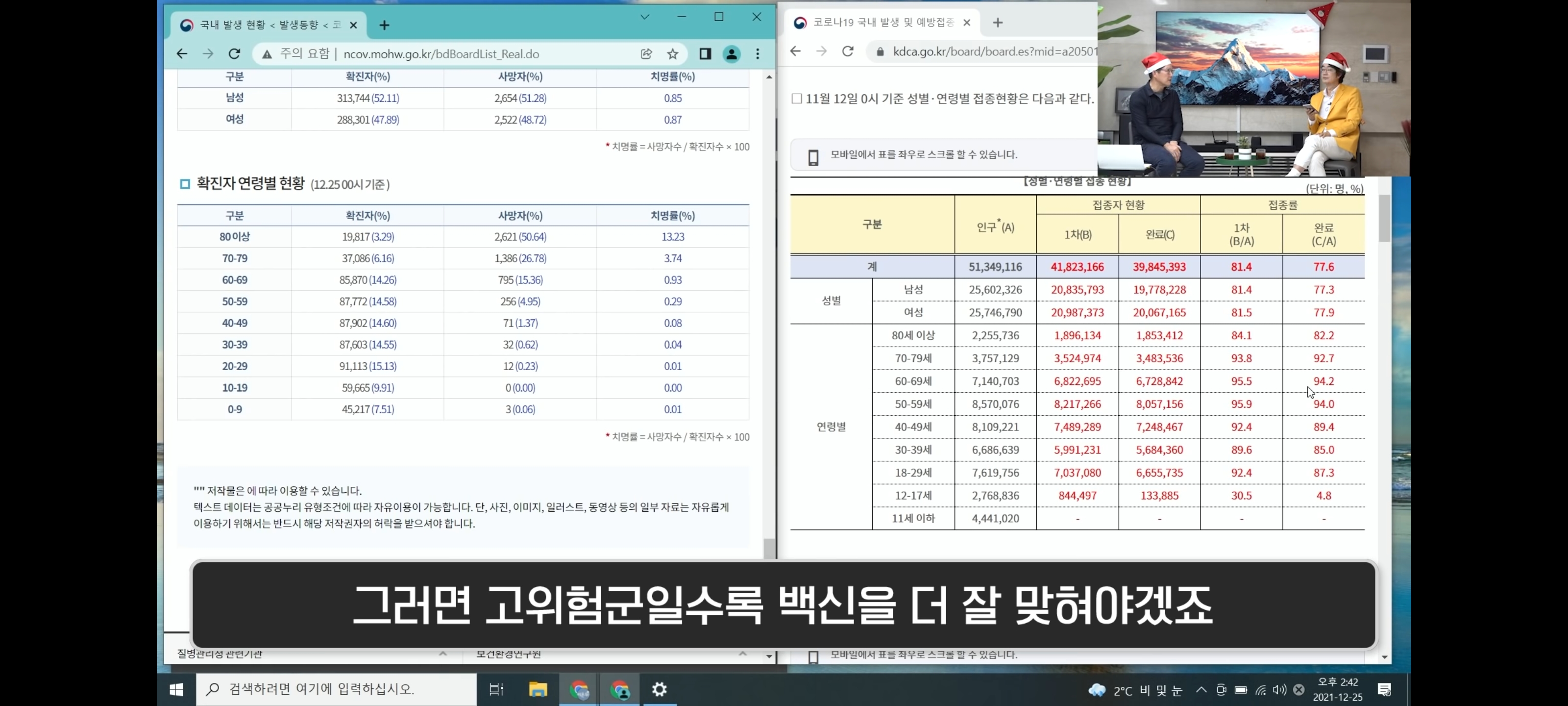Click the reload button in left browser
The height and width of the screenshot is (706, 1568).
(x=234, y=54)
